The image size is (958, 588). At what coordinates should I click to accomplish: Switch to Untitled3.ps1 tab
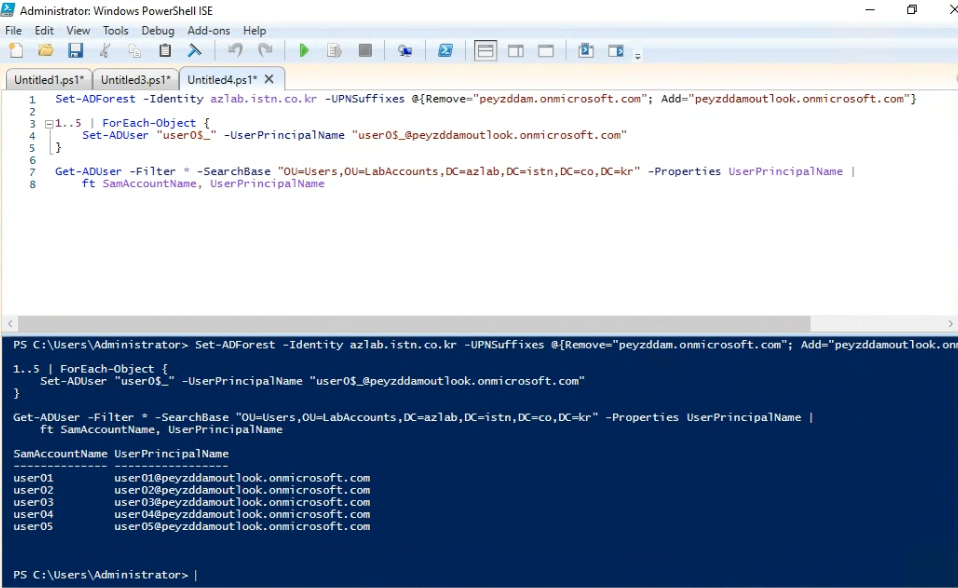coord(136,79)
